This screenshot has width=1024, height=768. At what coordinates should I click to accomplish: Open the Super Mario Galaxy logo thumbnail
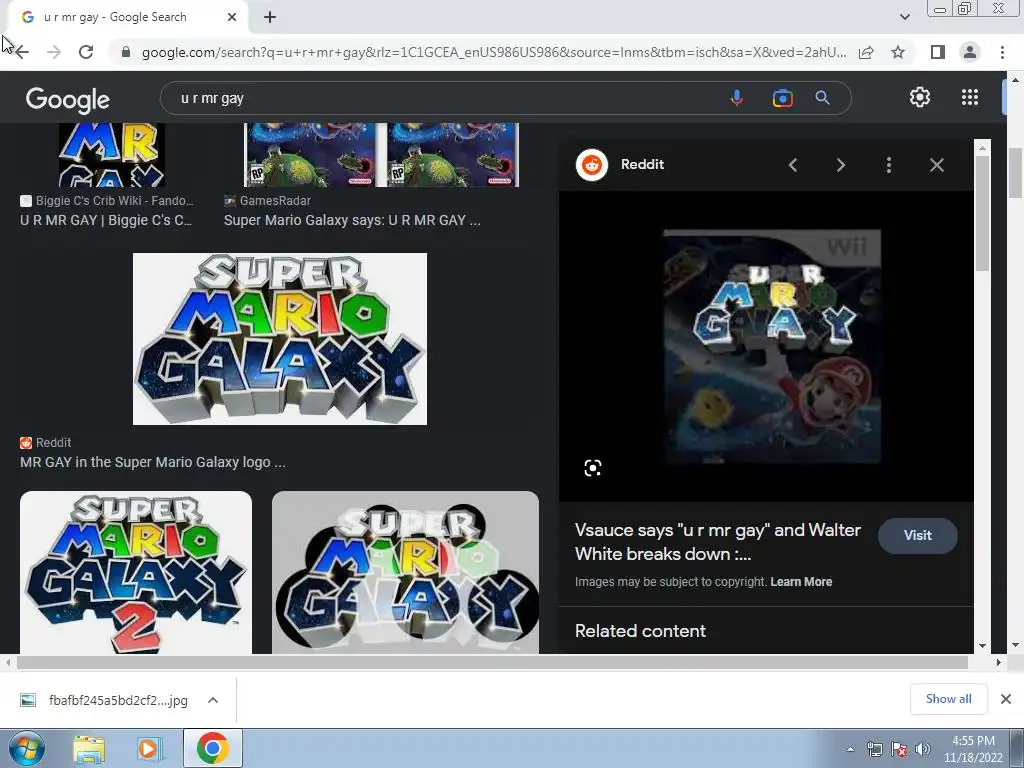pos(280,339)
